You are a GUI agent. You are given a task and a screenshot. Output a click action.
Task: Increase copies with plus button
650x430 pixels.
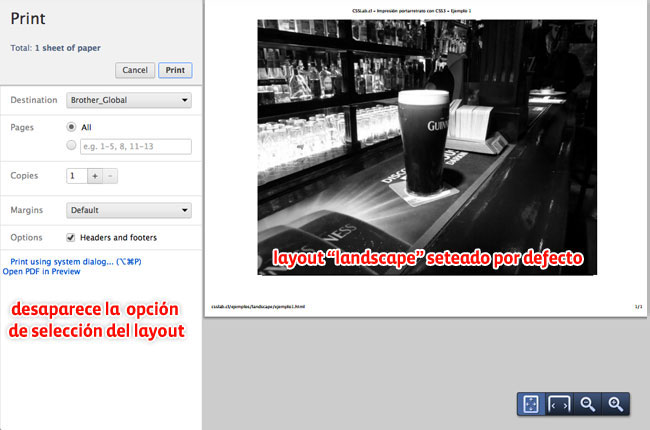click(x=95, y=176)
